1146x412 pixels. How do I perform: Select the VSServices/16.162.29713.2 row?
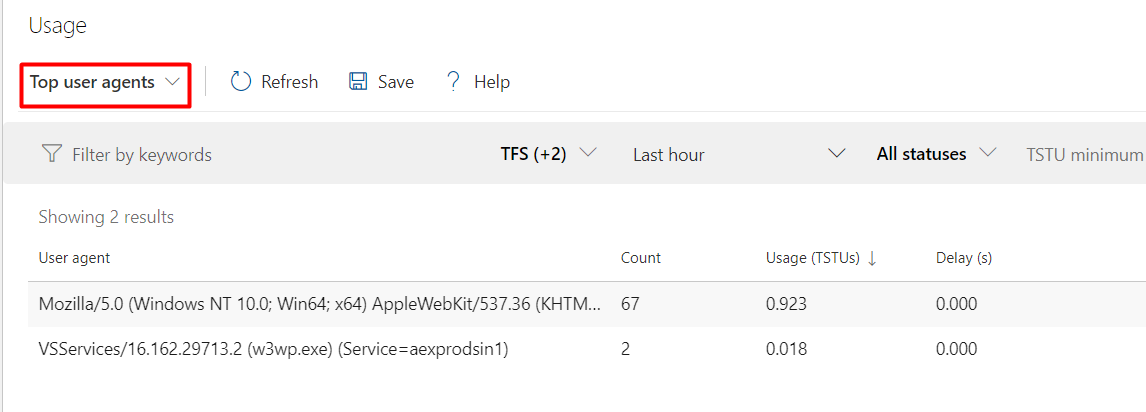pyautogui.click(x=587, y=349)
